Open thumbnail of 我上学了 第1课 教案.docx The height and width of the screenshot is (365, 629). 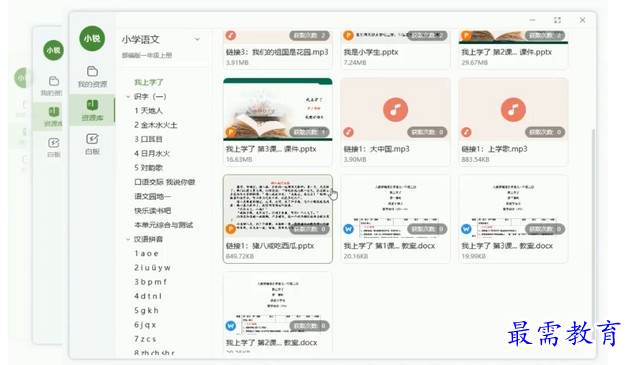coord(396,206)
